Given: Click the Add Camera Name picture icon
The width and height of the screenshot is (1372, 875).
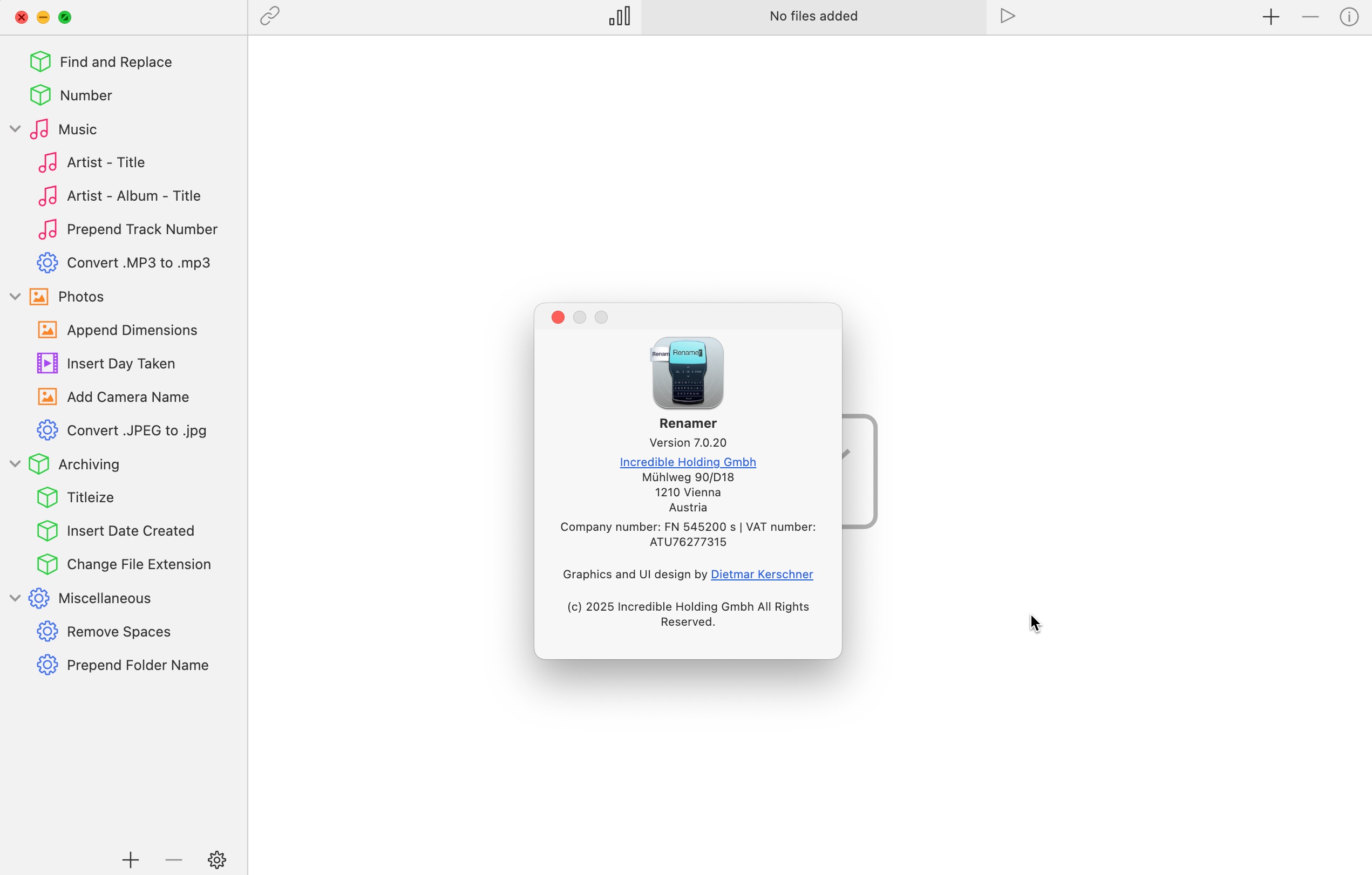Looking at the screenshot, I should coord(47,397).
